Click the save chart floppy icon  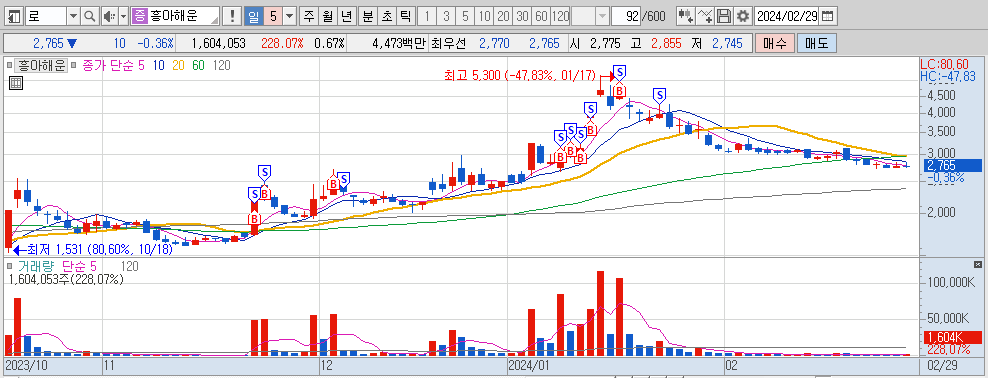725,16
